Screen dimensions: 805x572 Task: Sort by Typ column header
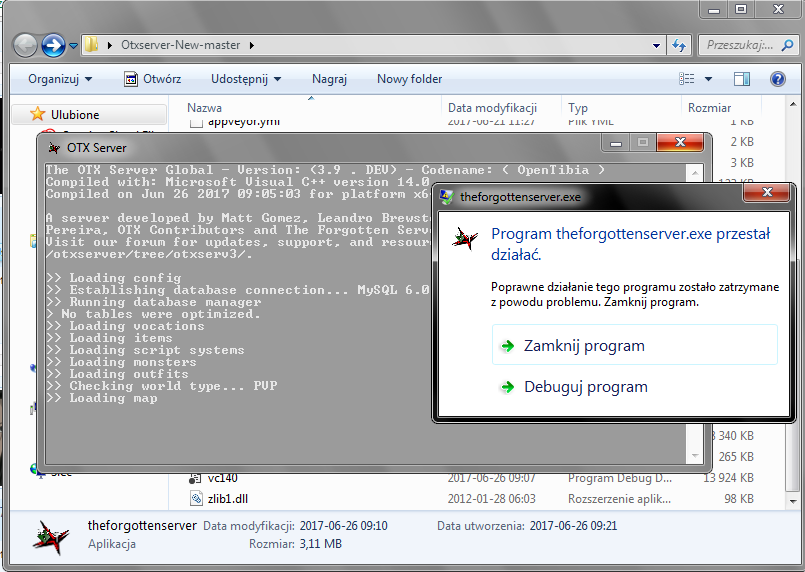tap(578, 108)
